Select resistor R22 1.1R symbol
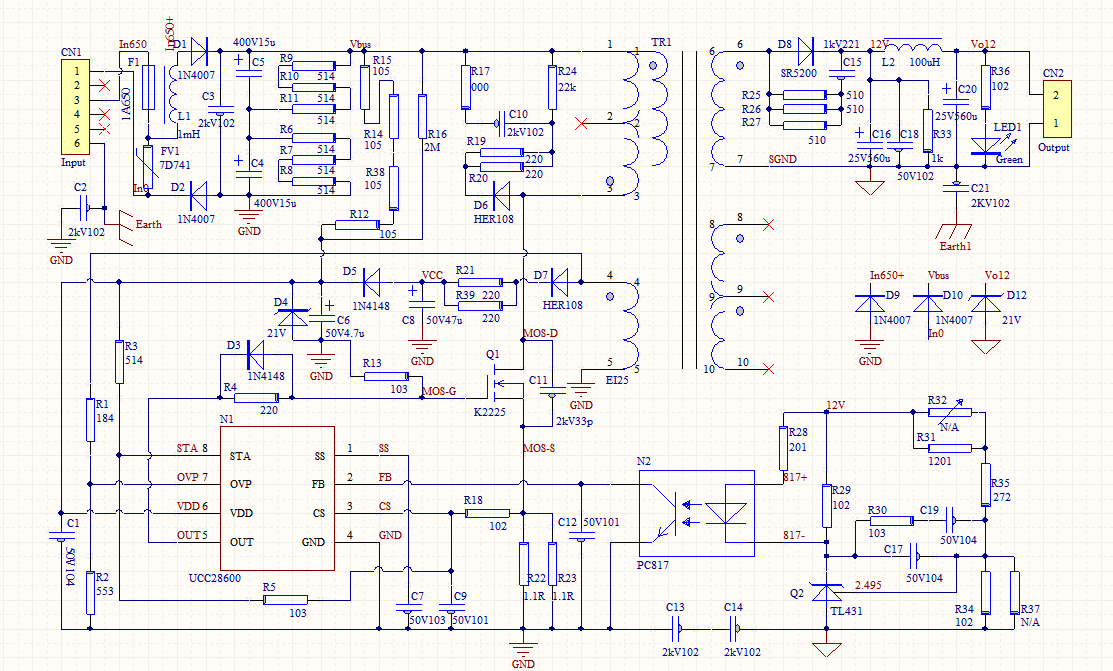Image resolution: width=1113 pixels, height=671 pixels. pyautogui.click(x=523, y=564)
